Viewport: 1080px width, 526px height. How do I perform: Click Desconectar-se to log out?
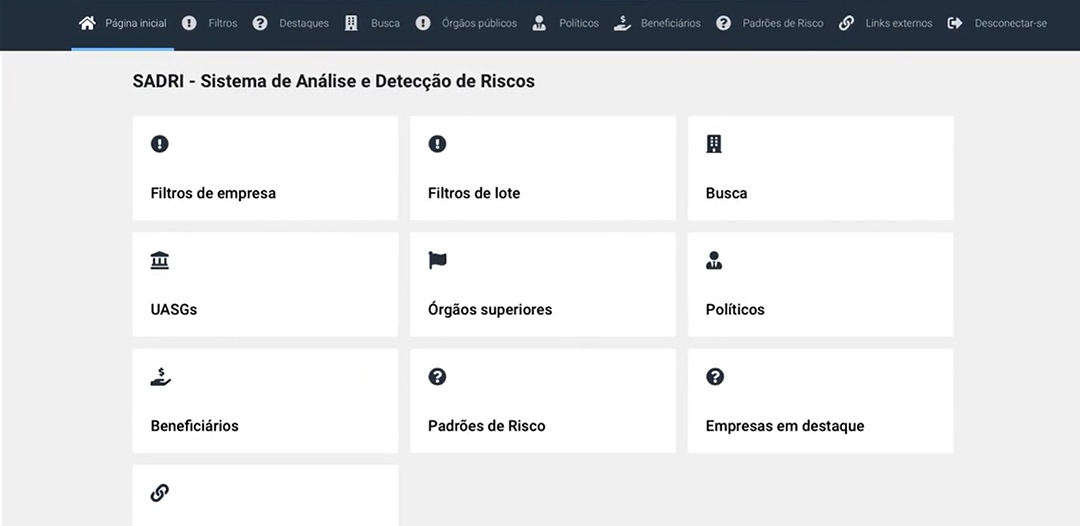(1010, 23)
